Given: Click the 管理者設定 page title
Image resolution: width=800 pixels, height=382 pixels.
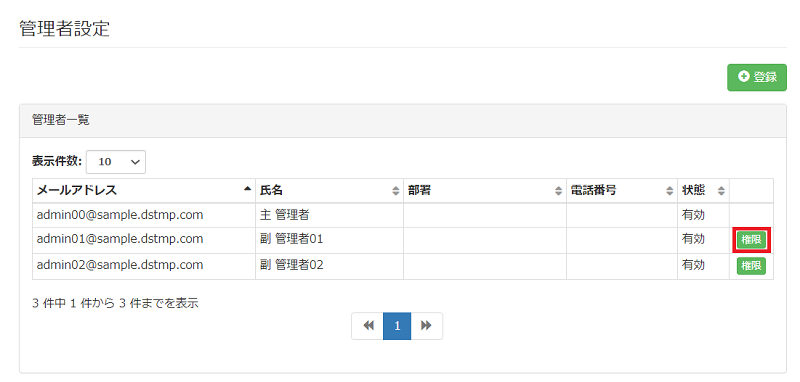Looking at the screenshot, I should 64,29.
